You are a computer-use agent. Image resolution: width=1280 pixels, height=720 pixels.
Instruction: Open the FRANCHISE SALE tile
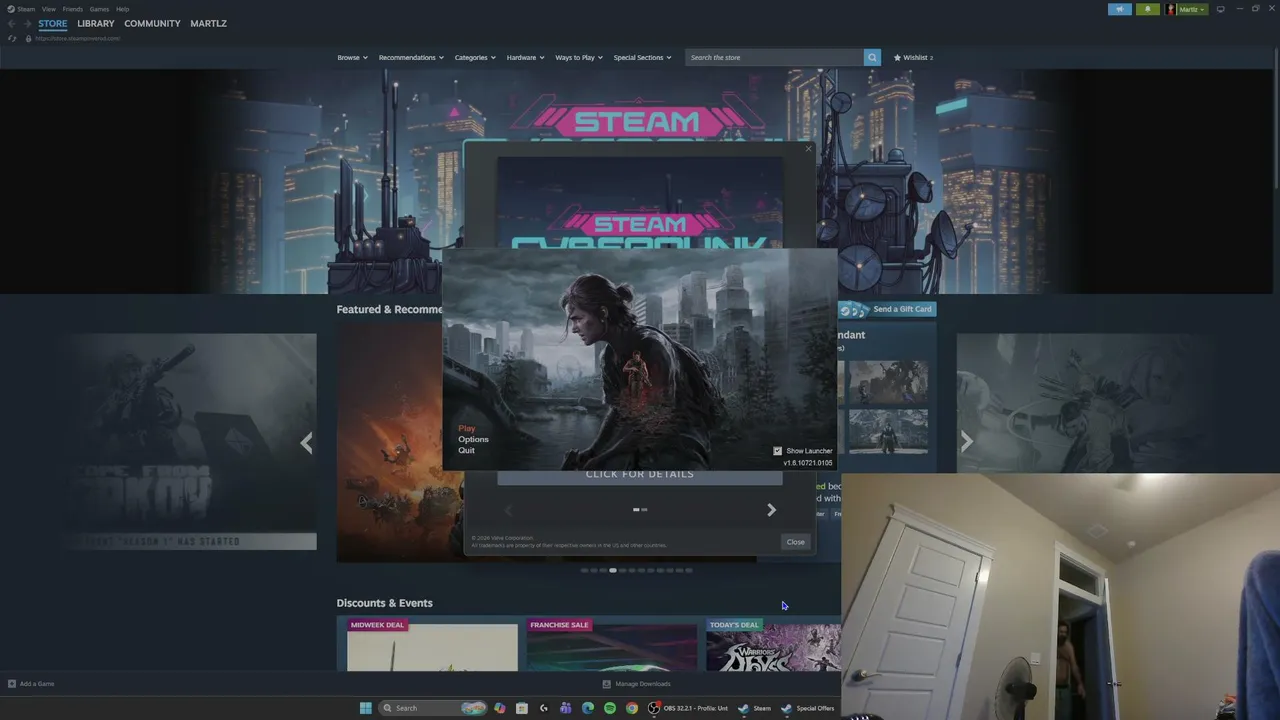pos(611,646)
